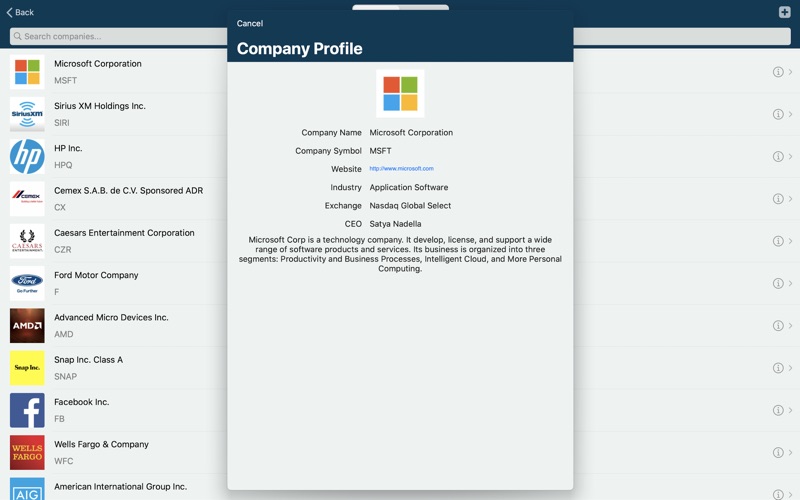Select the Ford logo icon
This screenshot has width=800, height=500.
click(27, 284)
